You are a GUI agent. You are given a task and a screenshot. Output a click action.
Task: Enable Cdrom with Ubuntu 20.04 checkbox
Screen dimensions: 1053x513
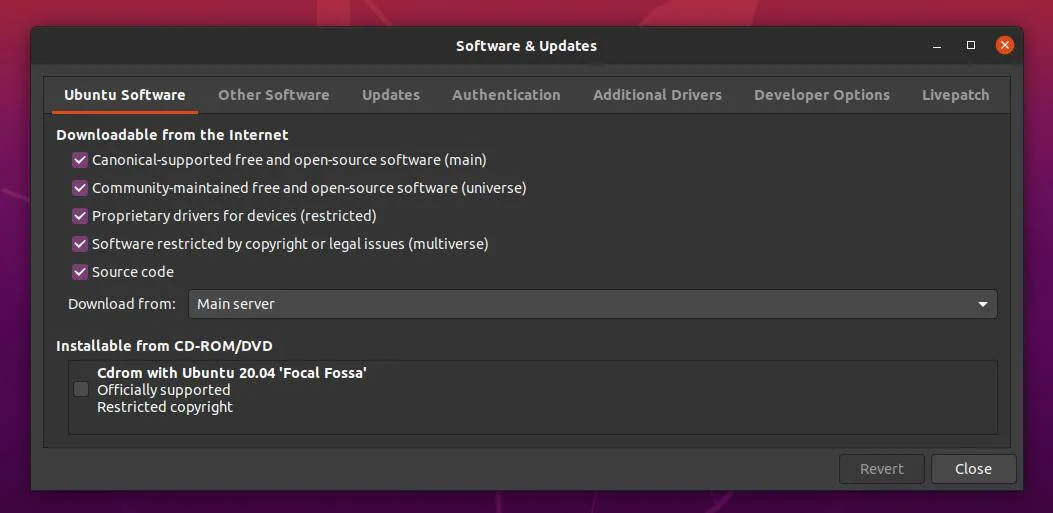coord(81,390)
